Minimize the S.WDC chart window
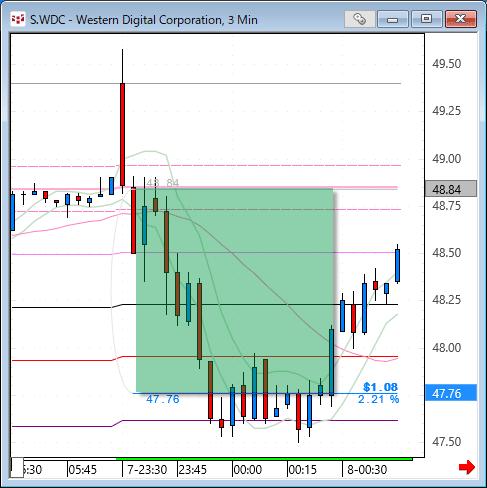Image resolution: width=487 pixels, height=488 pixels. pos(393,19)
